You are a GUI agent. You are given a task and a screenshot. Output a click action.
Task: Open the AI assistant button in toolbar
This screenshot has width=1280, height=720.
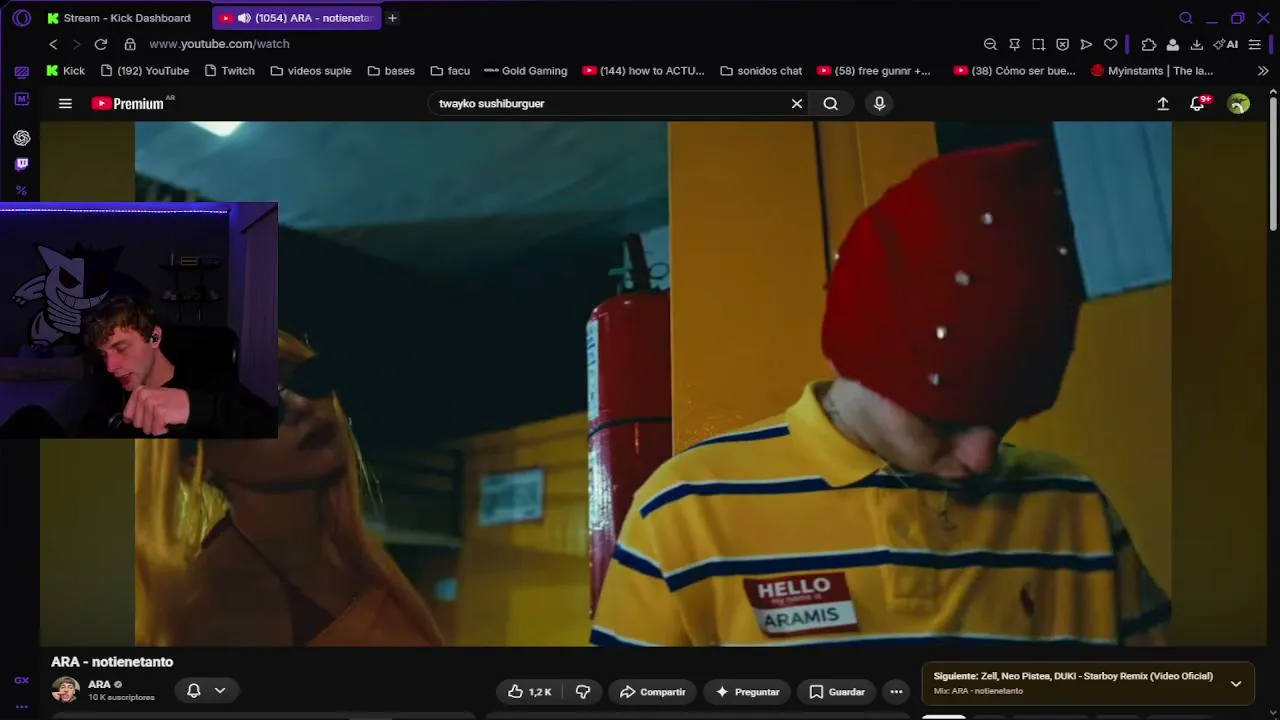tap(1226, 44)
